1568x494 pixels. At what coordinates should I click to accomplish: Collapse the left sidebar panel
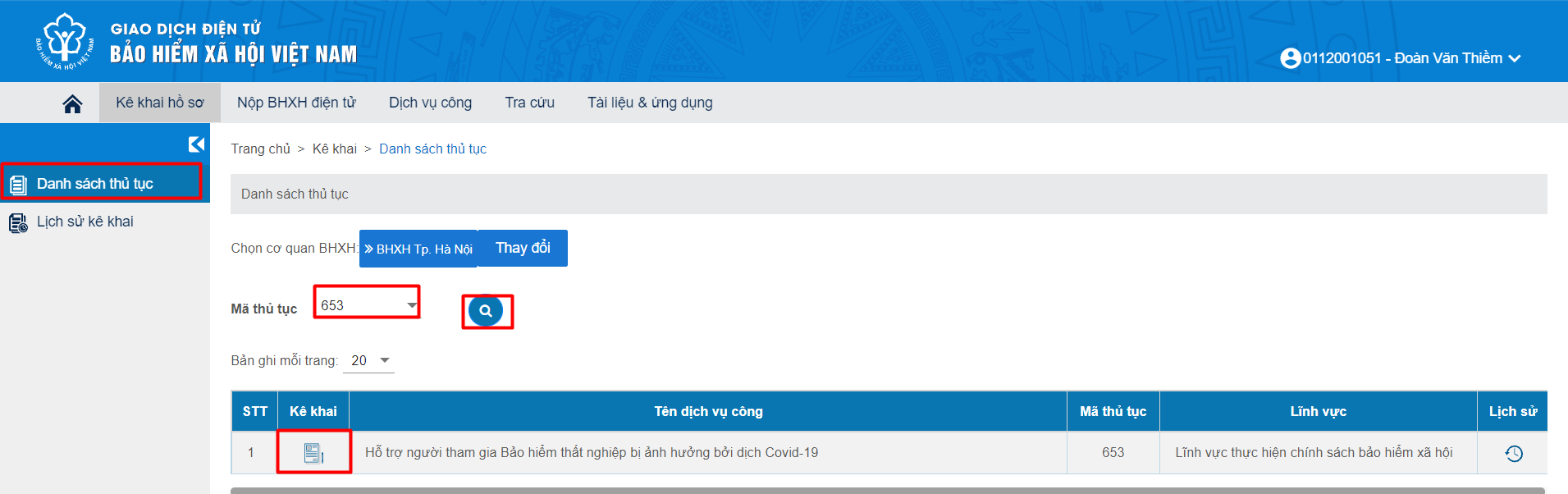click(196, 144)
